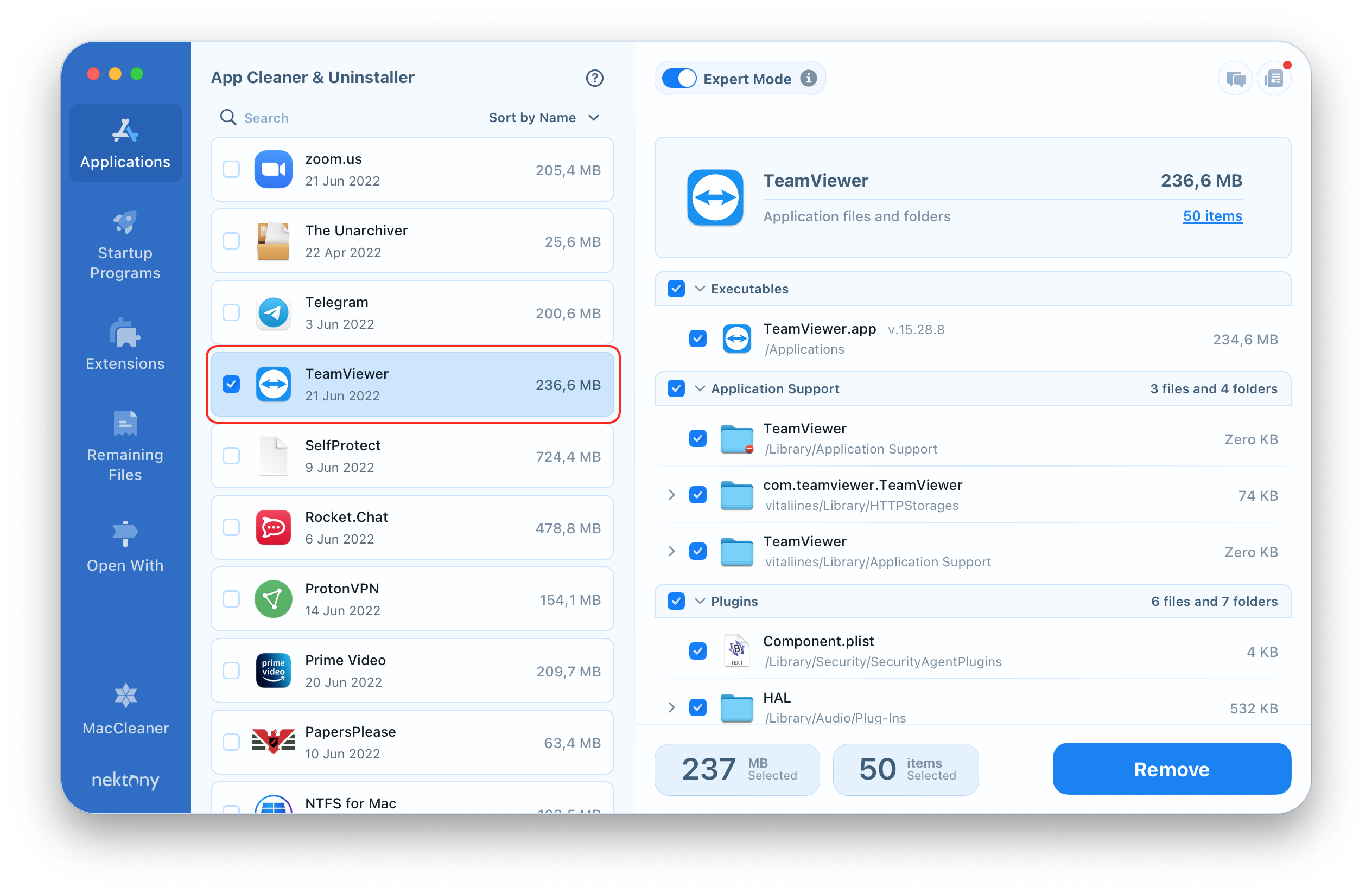Click the TeamViewer app icon in list

(x=272, y=384)
